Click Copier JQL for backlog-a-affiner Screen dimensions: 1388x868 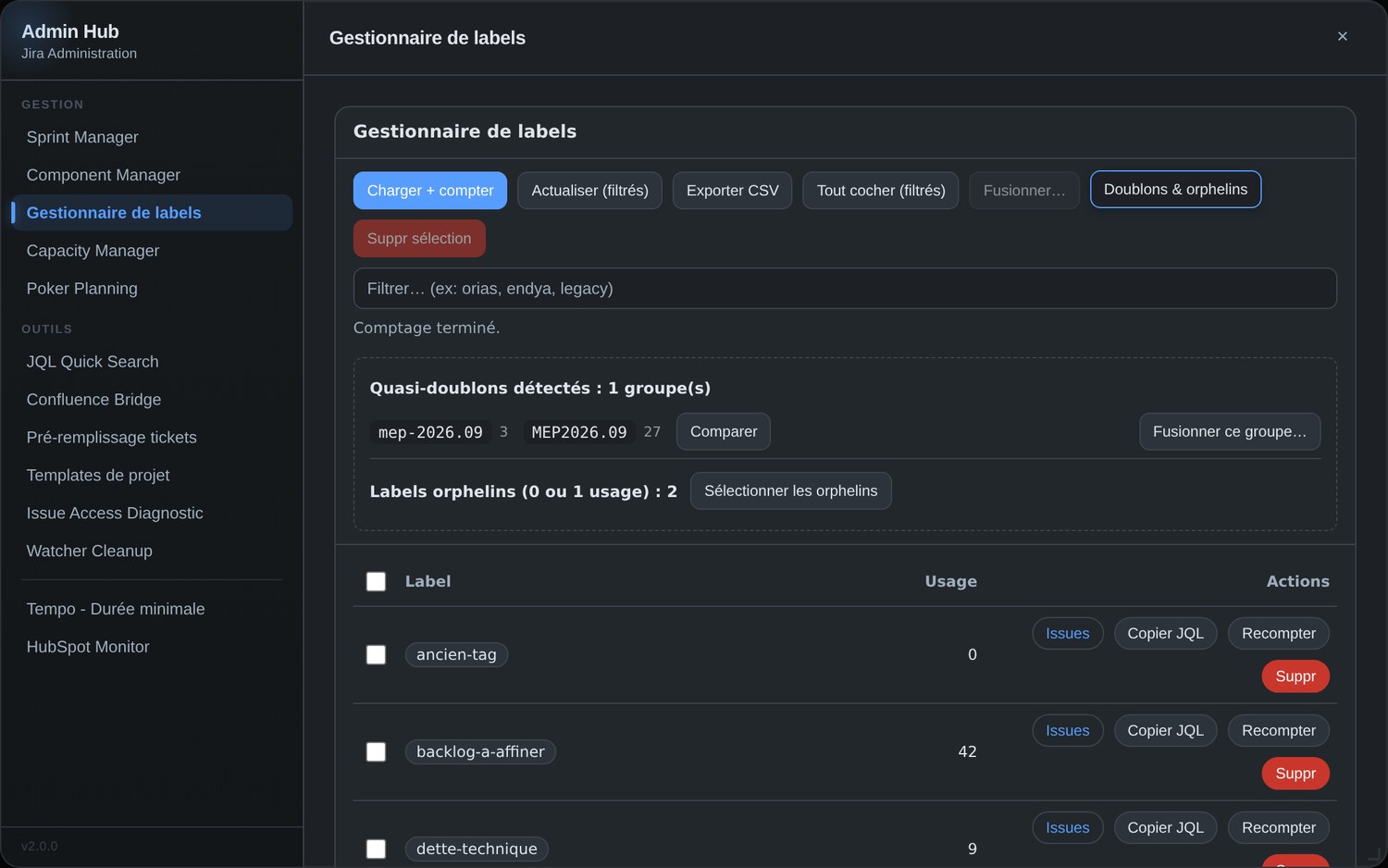pyautogui.click(x=1166, y=731)
